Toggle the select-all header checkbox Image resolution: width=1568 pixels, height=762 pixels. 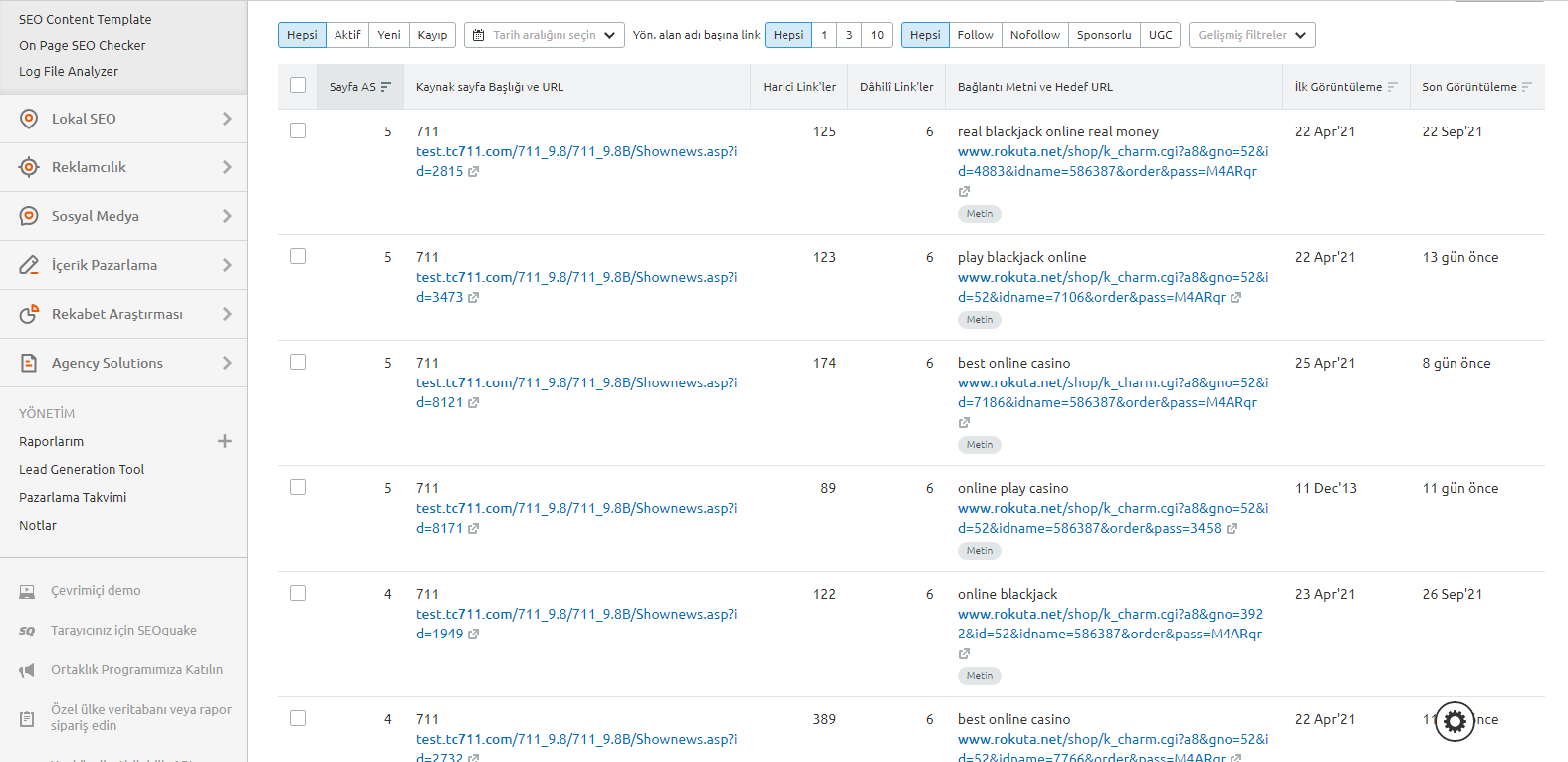pos(298,85)
